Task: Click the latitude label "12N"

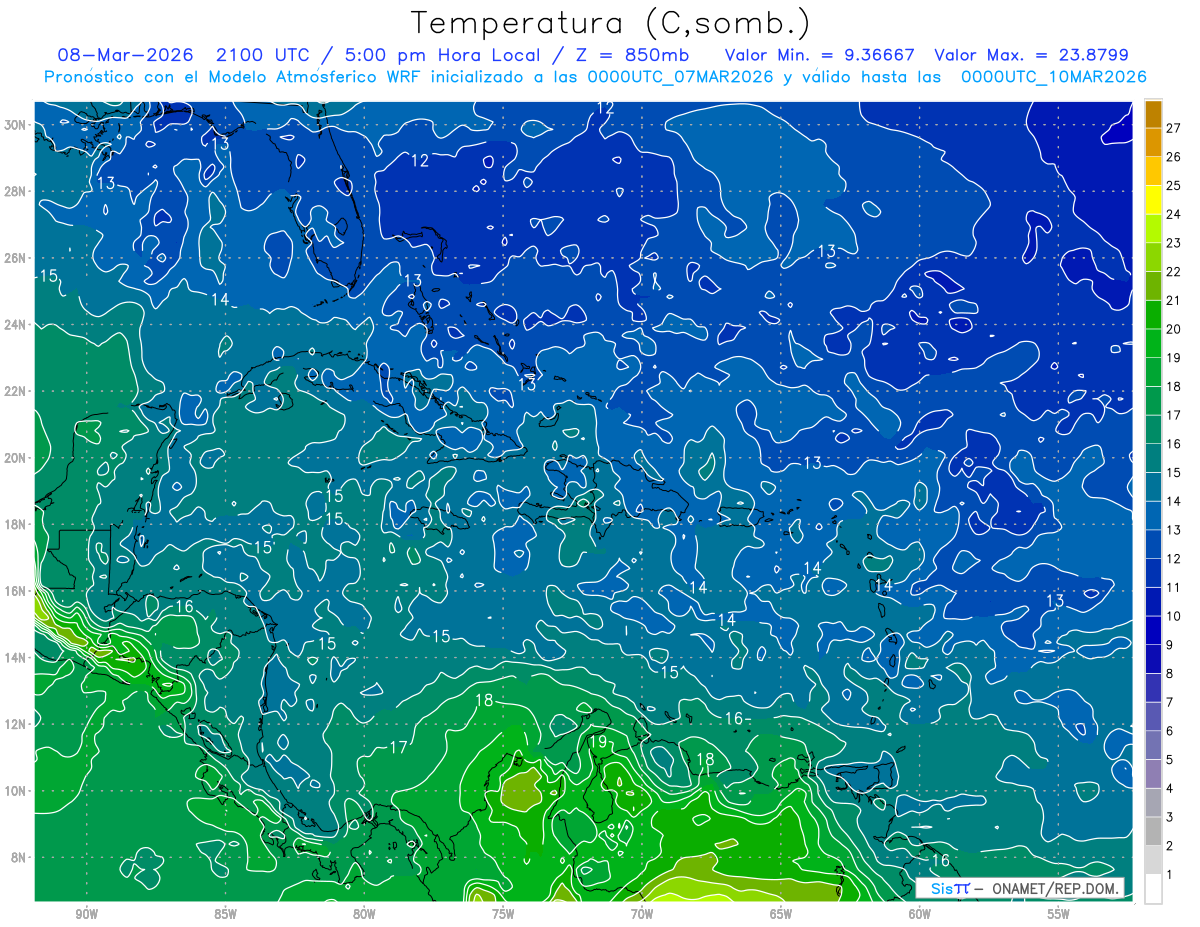Action: 14,724
